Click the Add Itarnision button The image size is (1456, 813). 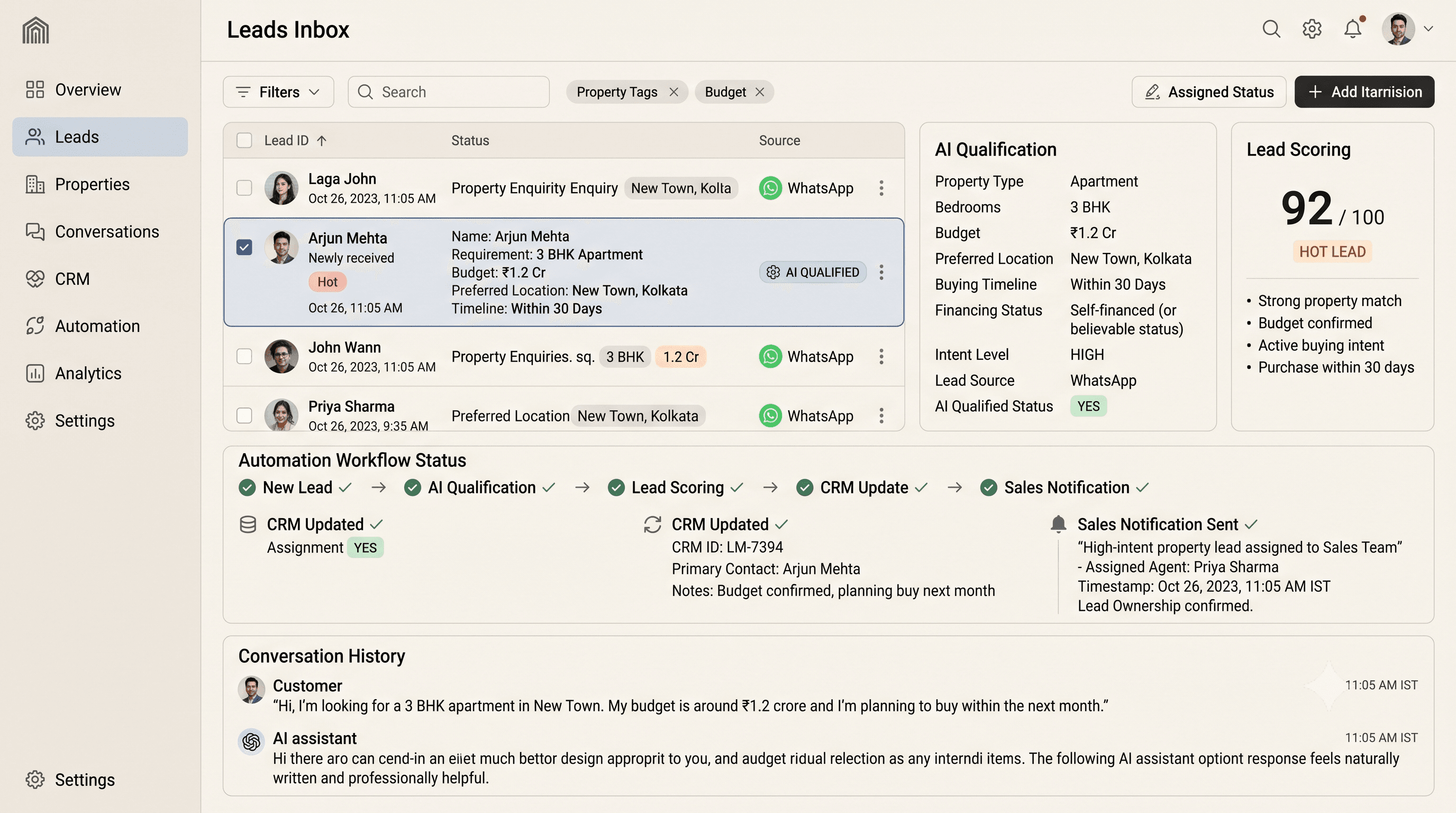(x=1364, y=92)
